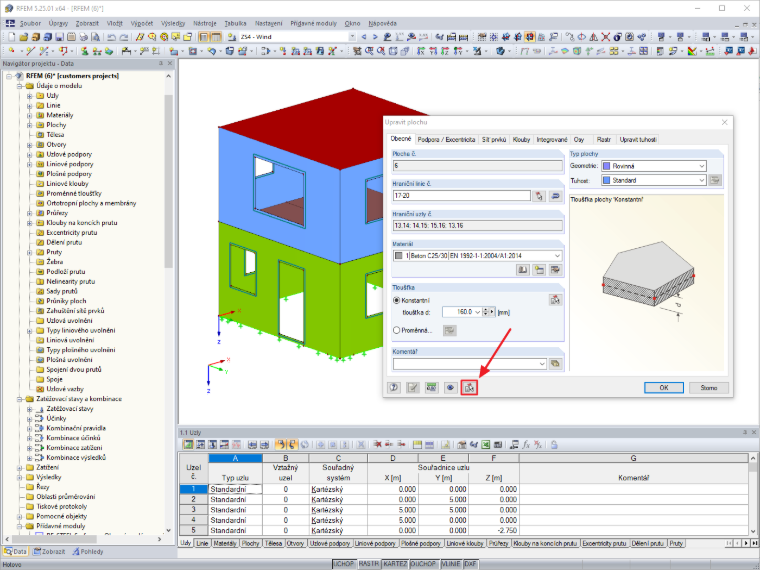Click the Excel export icon in table toolbar
The height and width of the screenshot is (570, 760).
click(x=485, y=444)
